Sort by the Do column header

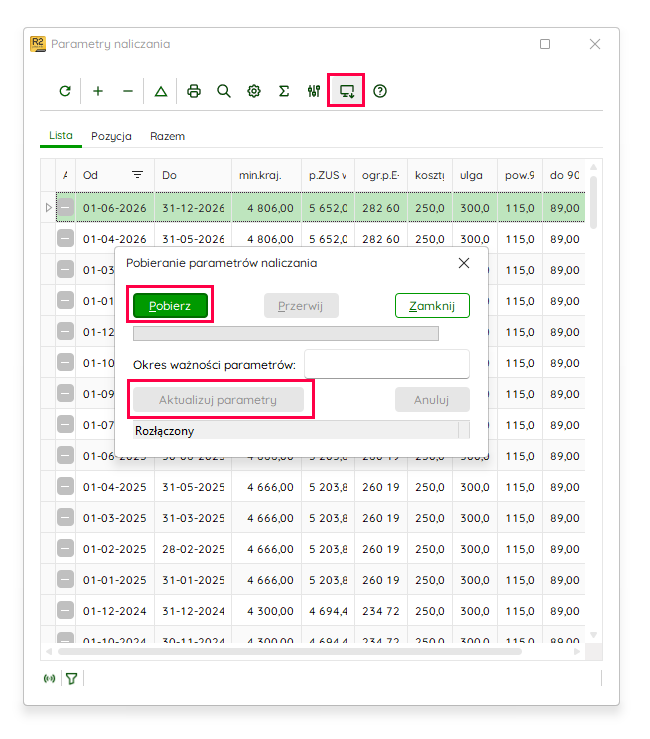click(193, 175)
